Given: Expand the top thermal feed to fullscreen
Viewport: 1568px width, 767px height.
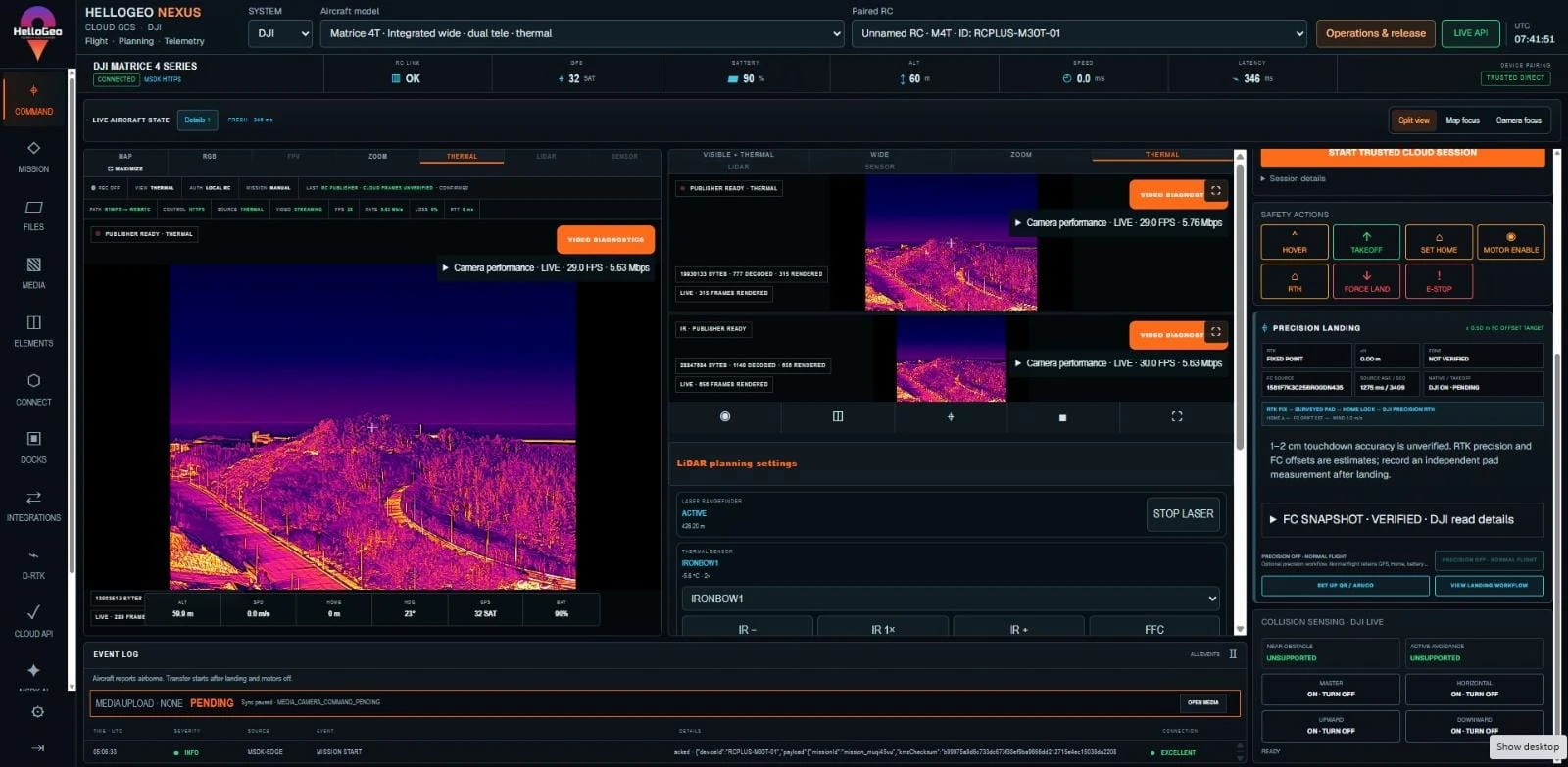Looking at the screenshot, I should point(1215,191).
